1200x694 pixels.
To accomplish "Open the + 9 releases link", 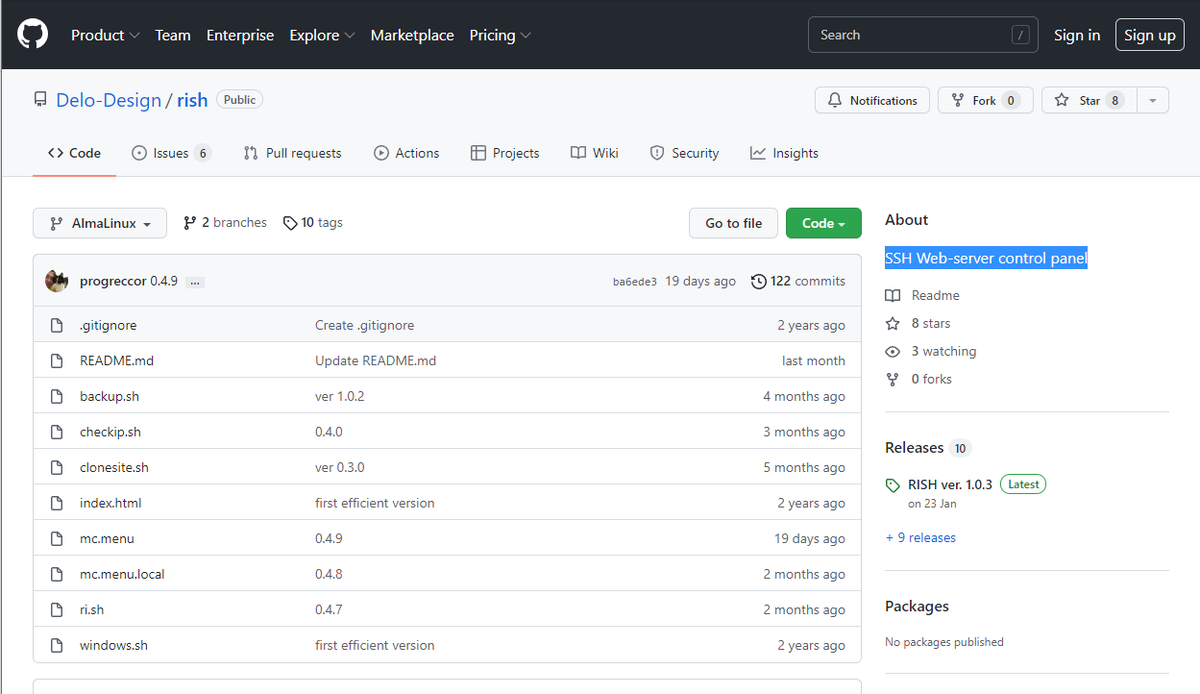I will [x=920, y=538].
